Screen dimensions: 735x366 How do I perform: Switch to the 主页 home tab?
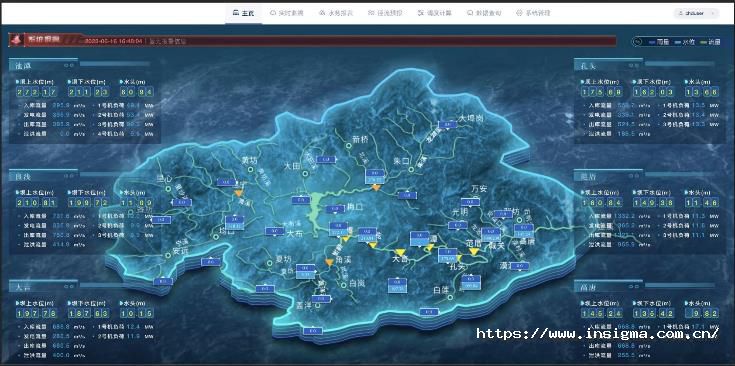[x=244, y=13]
